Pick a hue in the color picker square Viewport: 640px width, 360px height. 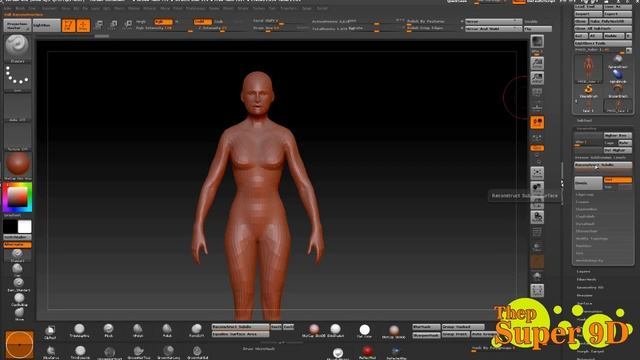click(x=17, y=198)
